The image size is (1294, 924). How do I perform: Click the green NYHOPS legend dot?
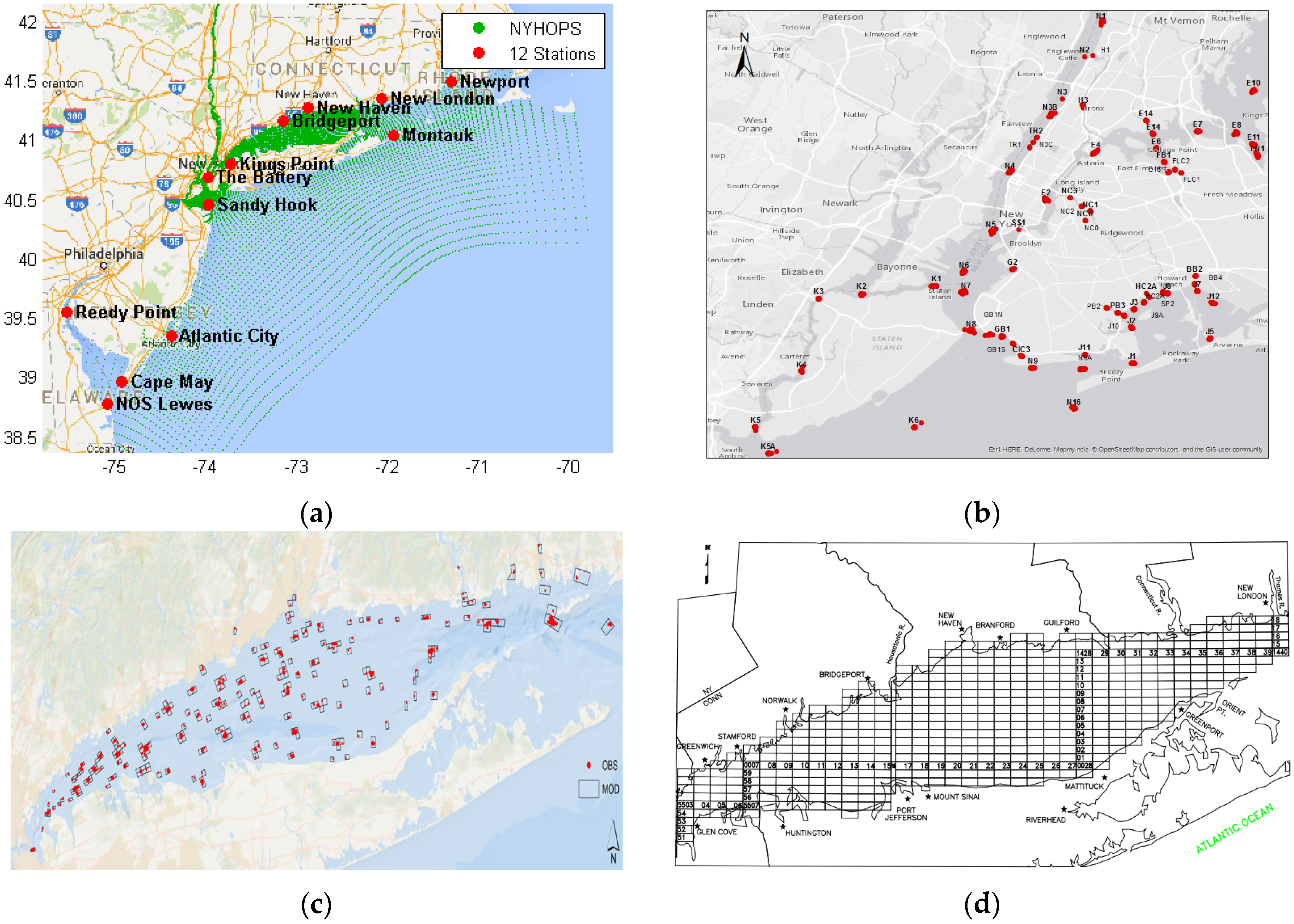click(478, 28)
